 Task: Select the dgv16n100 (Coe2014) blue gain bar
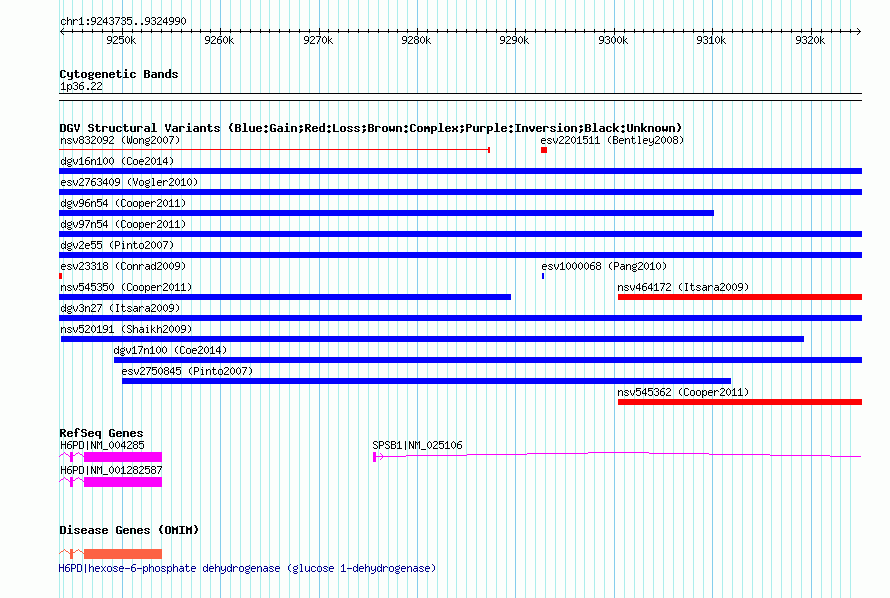(460, 171)
